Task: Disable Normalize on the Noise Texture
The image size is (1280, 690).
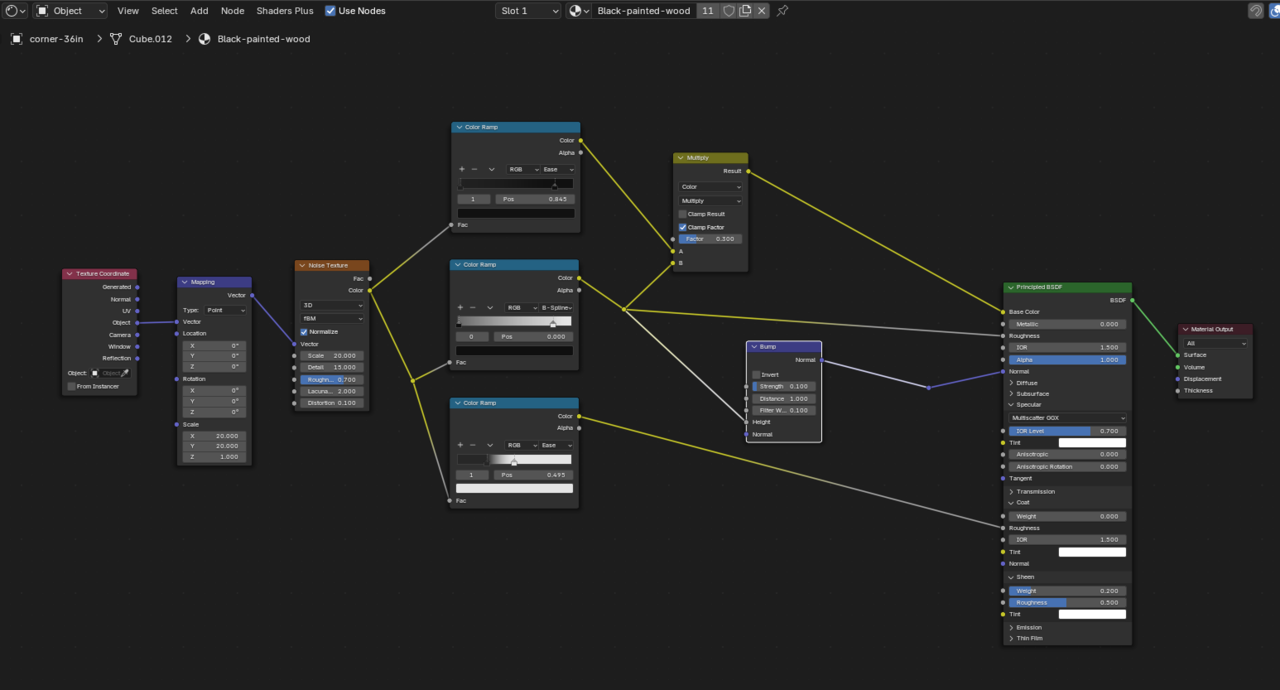Action: pyautogui.click(x=304, y=332)
